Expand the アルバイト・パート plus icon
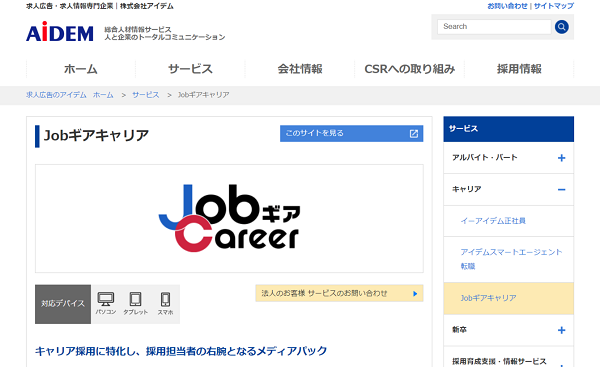Viewport: 600px width, 367px height. tap(561, 158)
